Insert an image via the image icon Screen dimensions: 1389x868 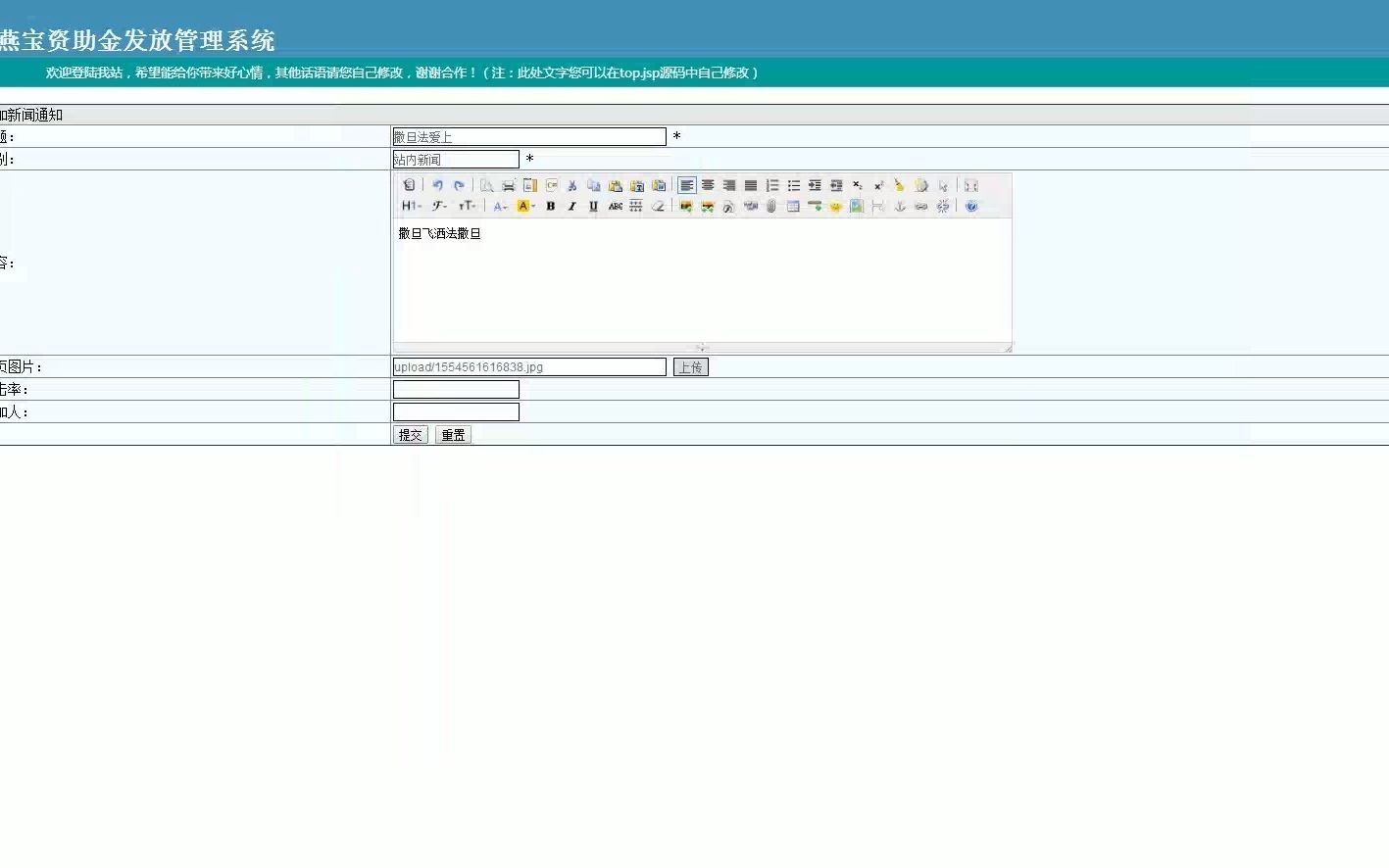tap(686, 206)
